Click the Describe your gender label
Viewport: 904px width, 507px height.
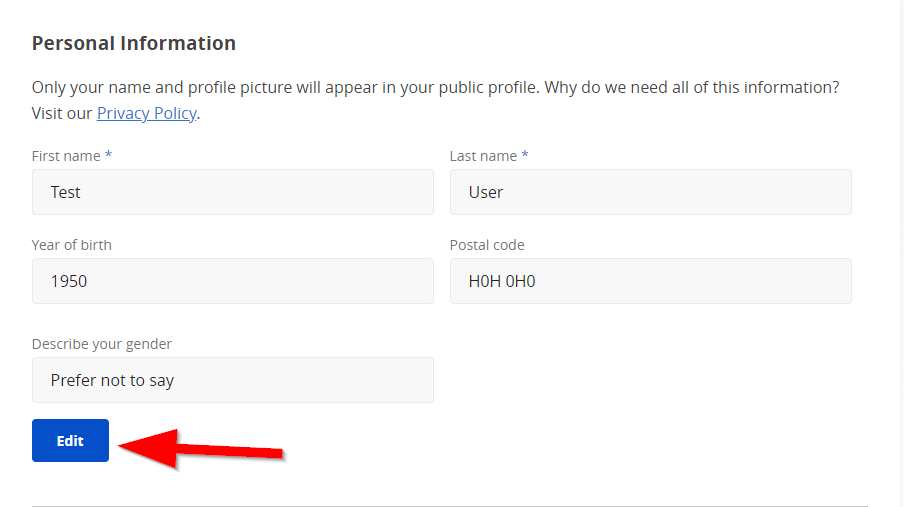(101, 344)
